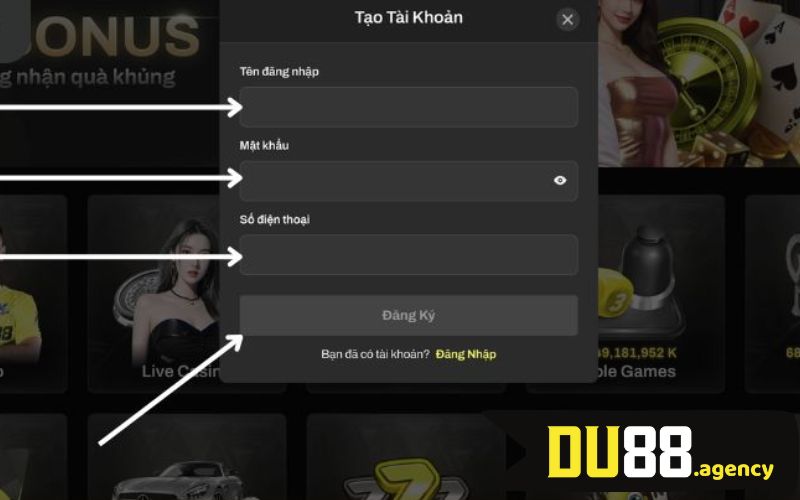Open the Đăng Nhập login link
Viewport: 800px width, 500px height.
(465, 354)
